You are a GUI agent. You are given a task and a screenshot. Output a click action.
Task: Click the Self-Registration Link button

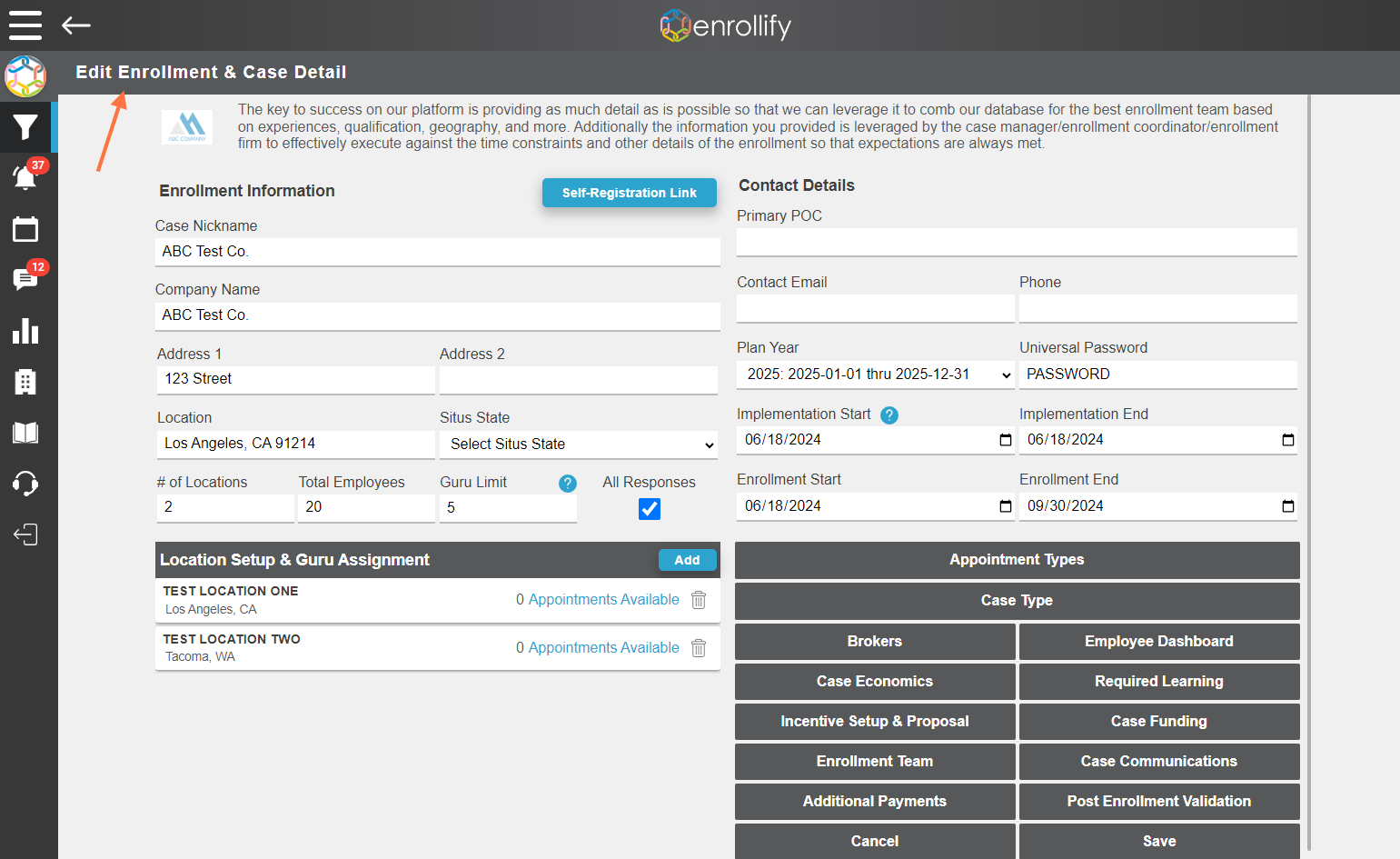tap(630, 193)
